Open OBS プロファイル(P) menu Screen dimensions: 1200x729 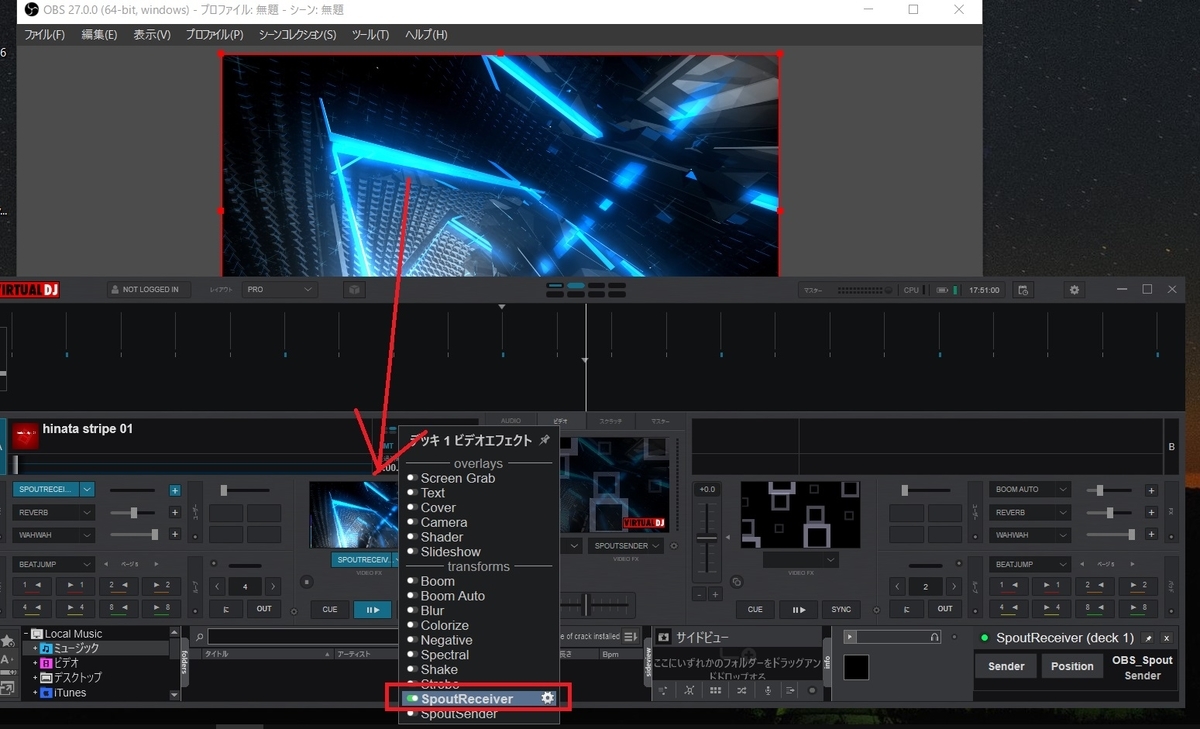pos(214,34)
